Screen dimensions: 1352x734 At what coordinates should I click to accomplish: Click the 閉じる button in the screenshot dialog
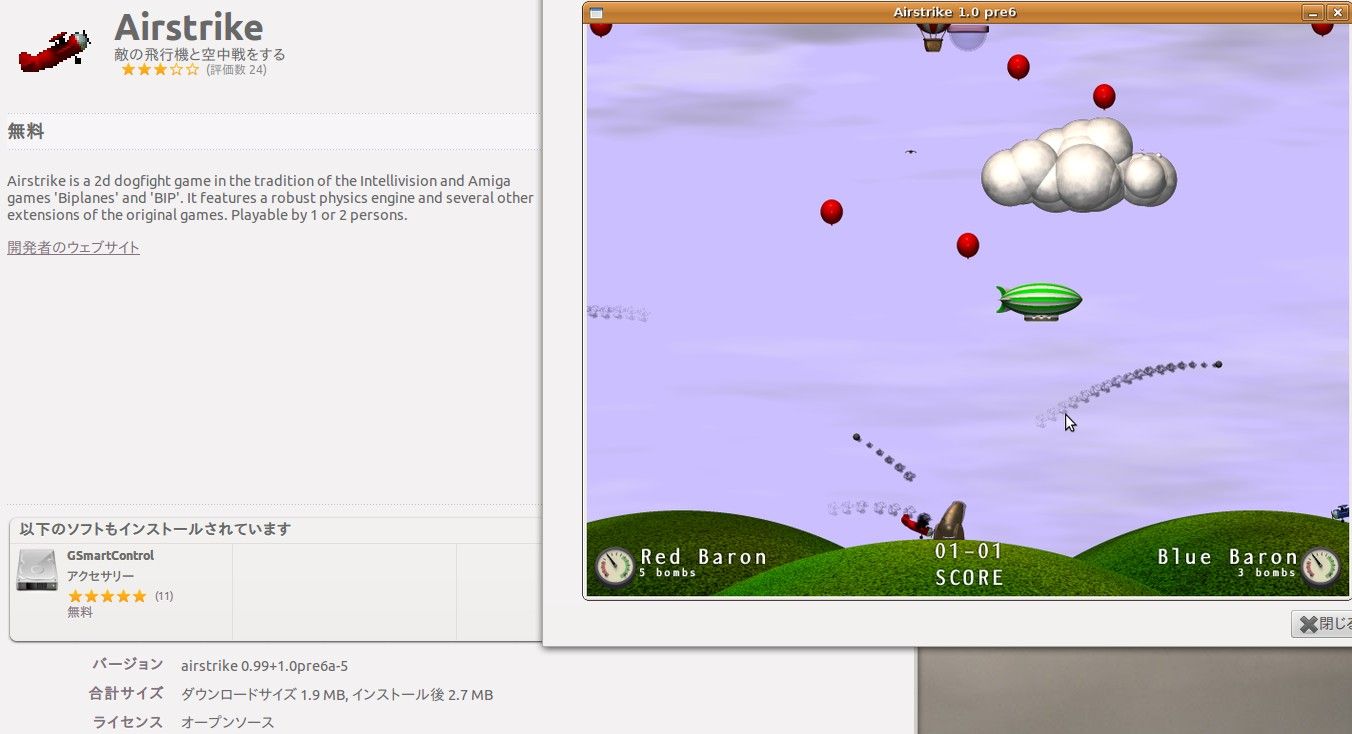[x=1322, y=624]
